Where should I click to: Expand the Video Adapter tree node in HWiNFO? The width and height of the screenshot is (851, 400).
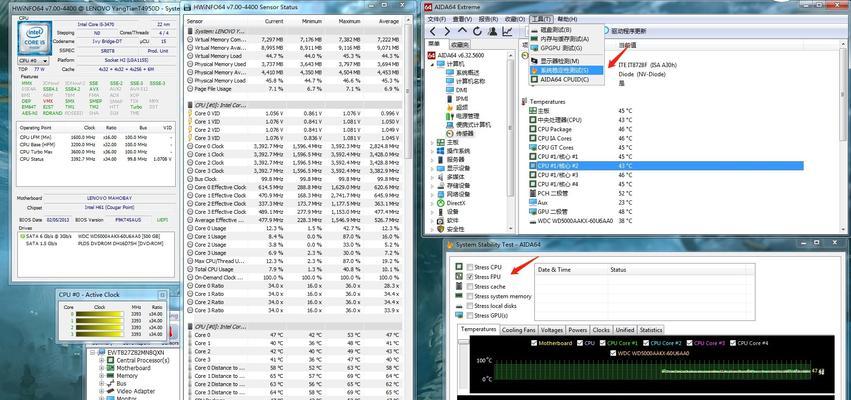[x=101, y=391]
